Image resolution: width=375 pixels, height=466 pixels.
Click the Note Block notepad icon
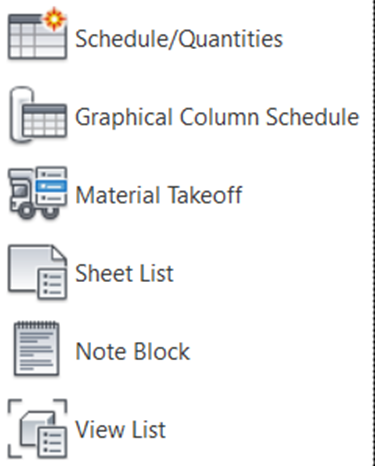37,349
